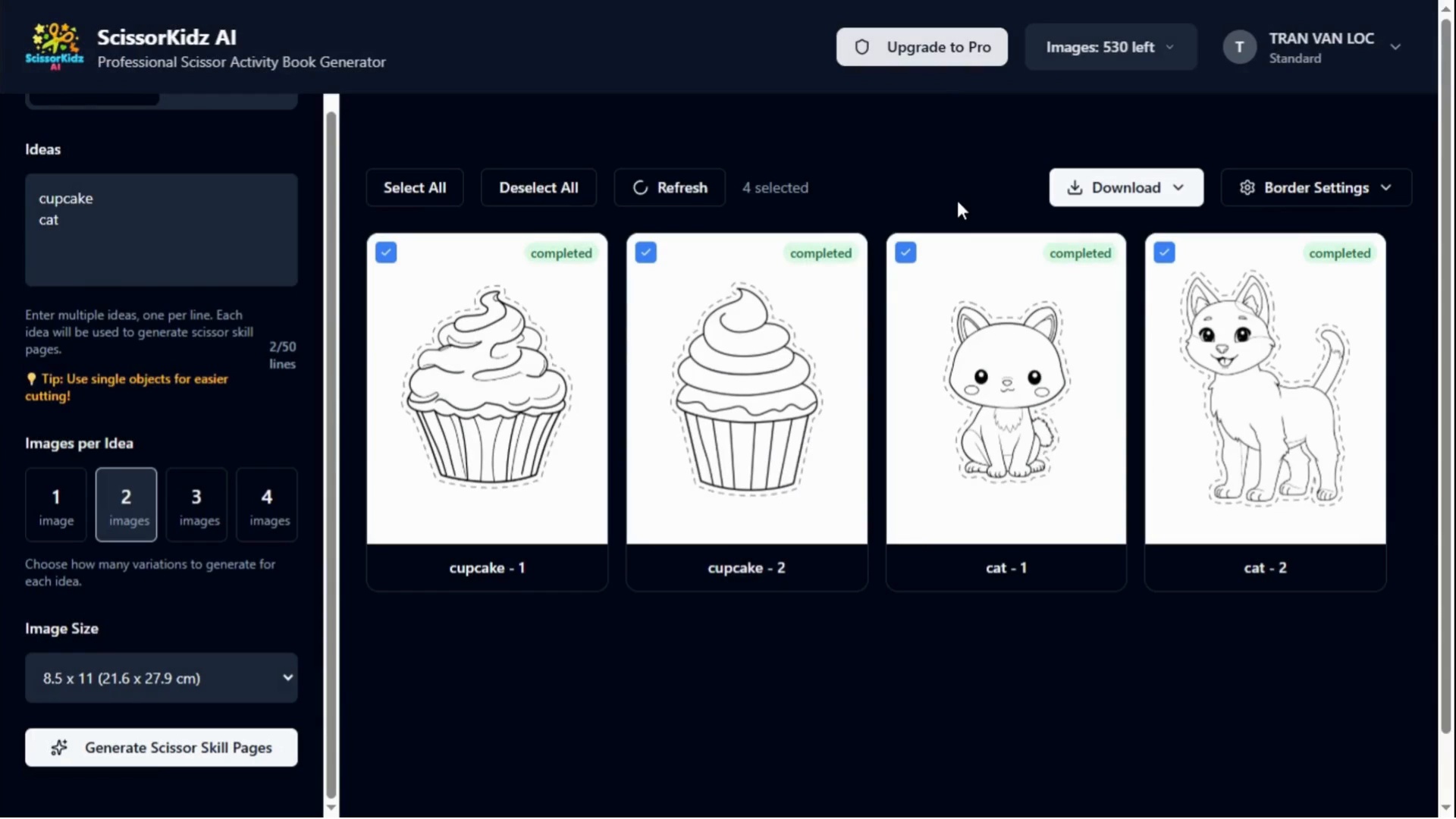1456x819 pixels.
Task: Toggle the cat - 2 selection checkbox
Action: pos(1165,253)
